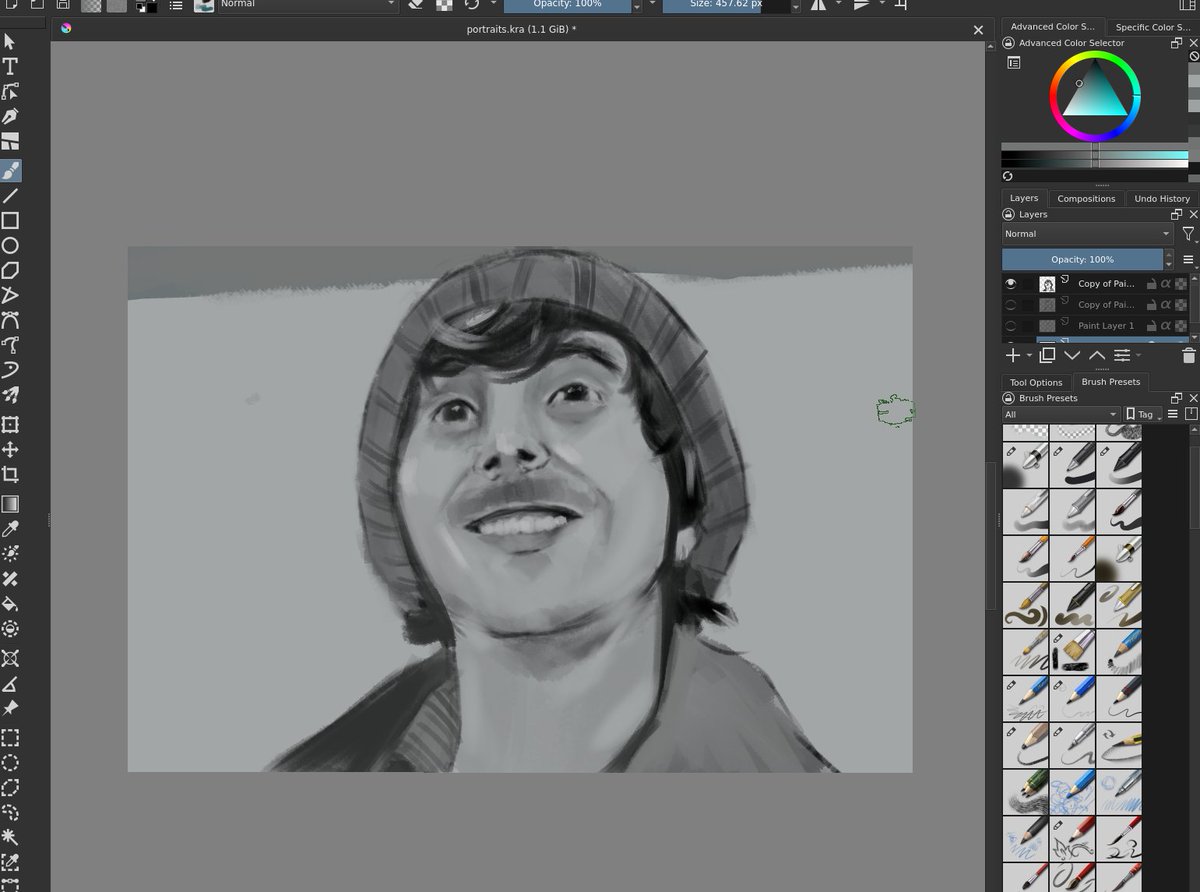Select the Multibrush tool
Image resolution: width=1200 pixels, height=892 pixels.
pos(10,396)
